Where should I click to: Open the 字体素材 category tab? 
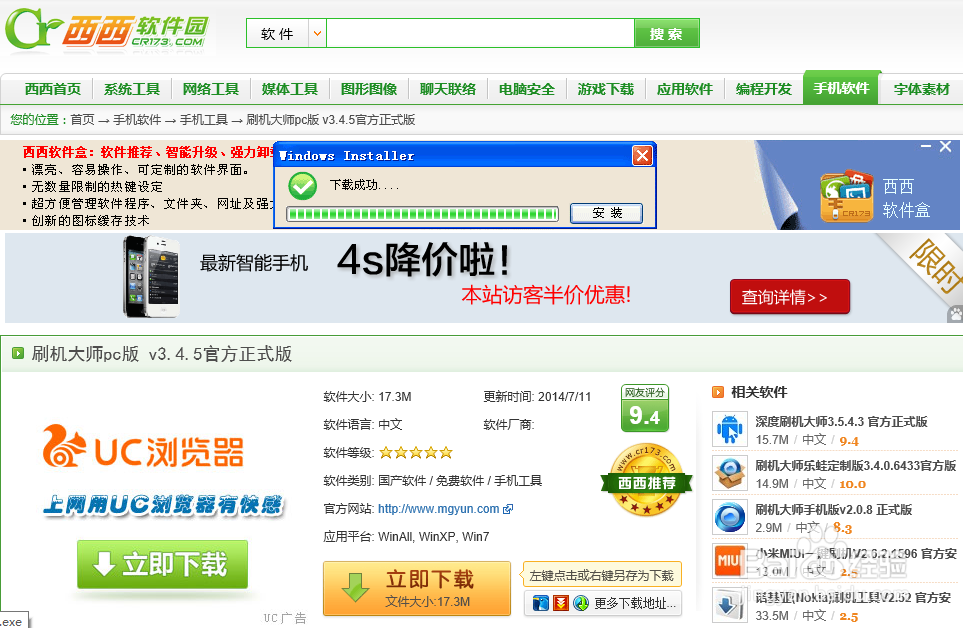922,89
